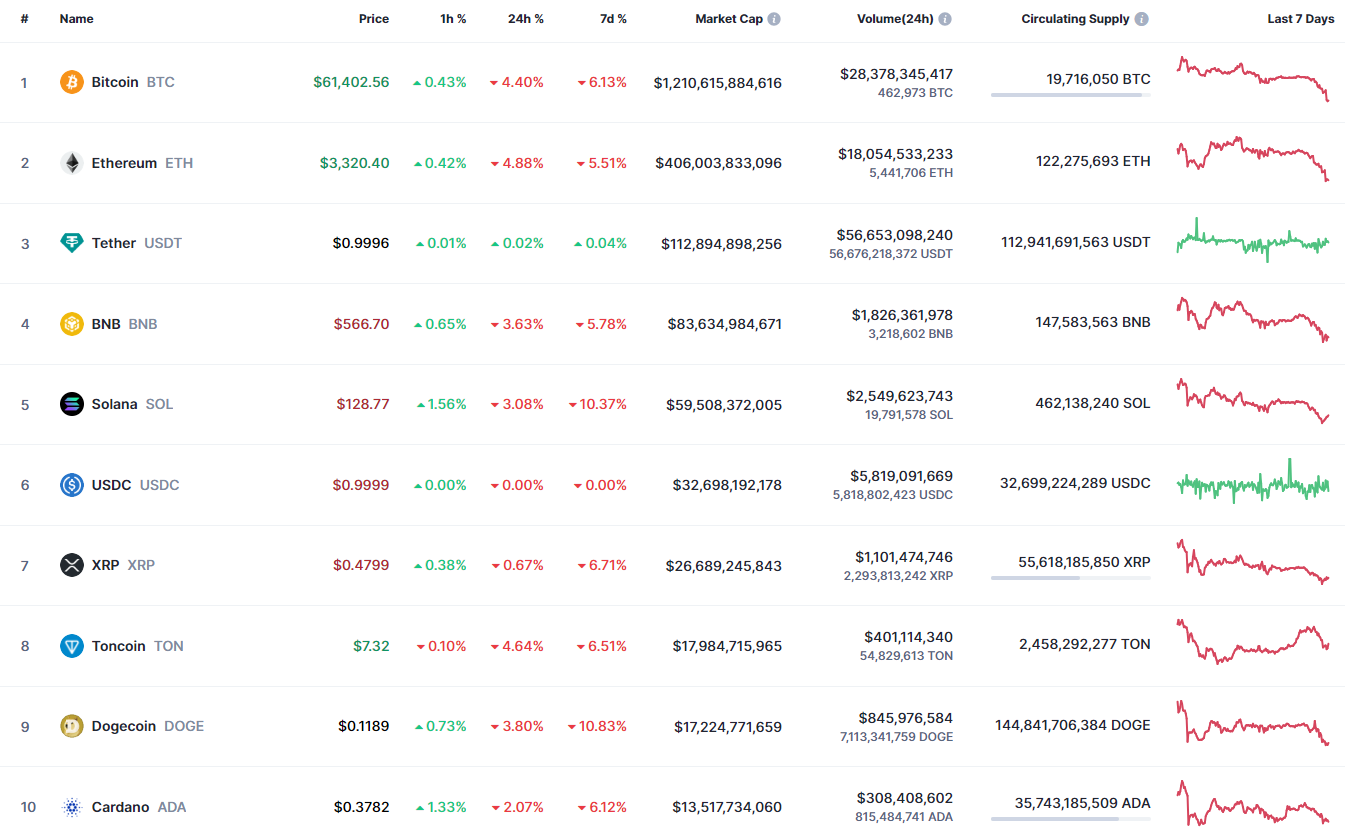Open the Toncoin name link
This screenshot has height=839, width=1349.
pyautogui.click(x=119, y=646)
